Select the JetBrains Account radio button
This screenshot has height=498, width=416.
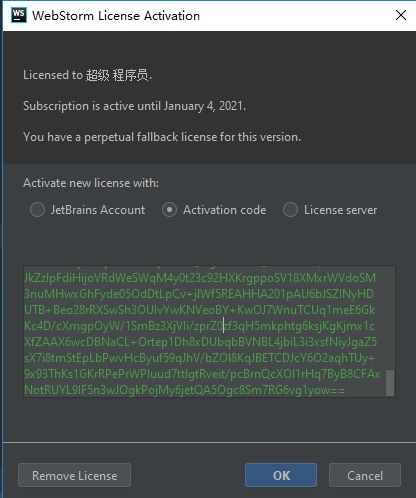pyautogui.click(x=37, y=210)
